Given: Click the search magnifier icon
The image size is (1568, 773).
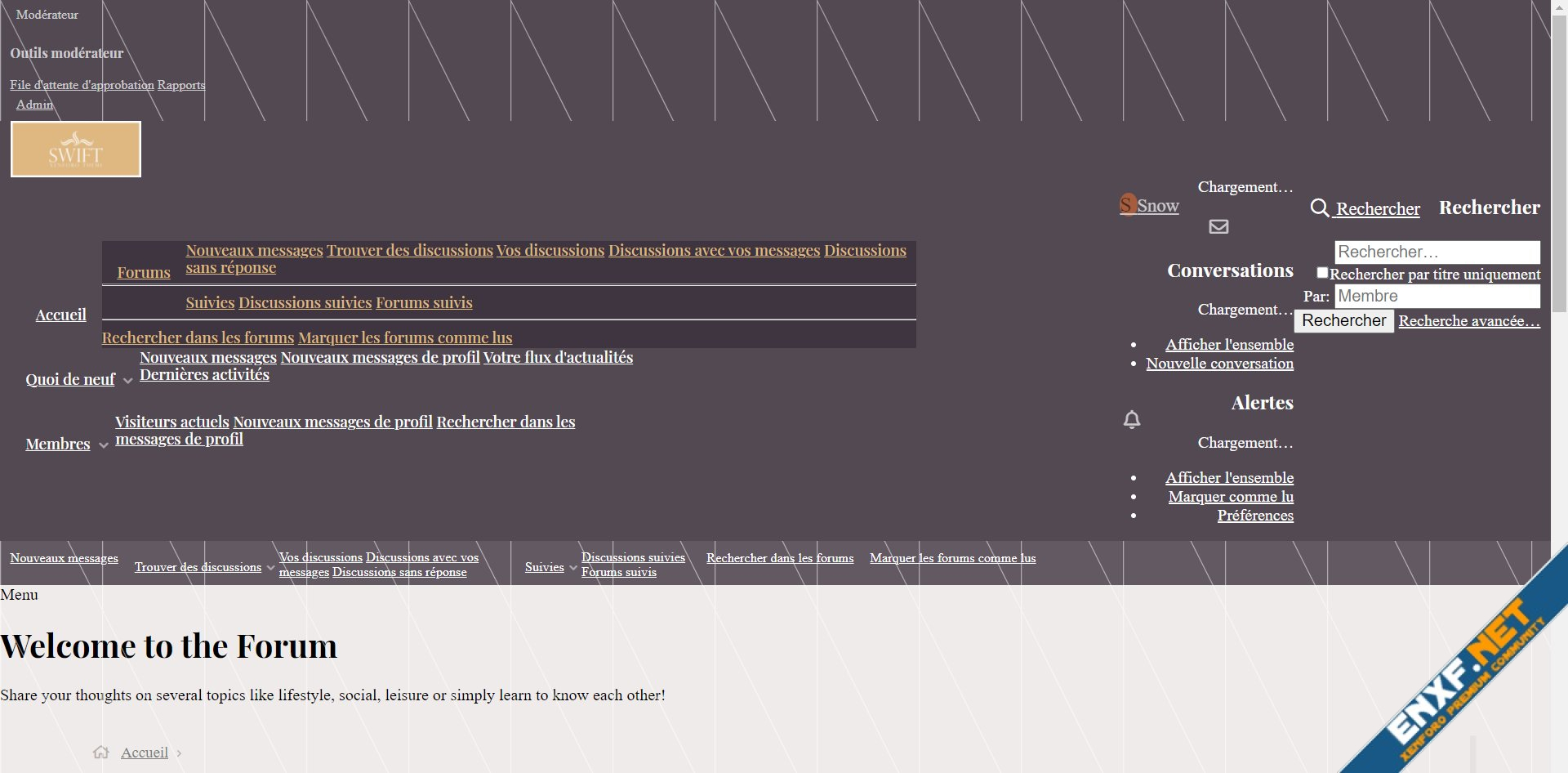Looking at the screenshot, I should coord(1319,208).
